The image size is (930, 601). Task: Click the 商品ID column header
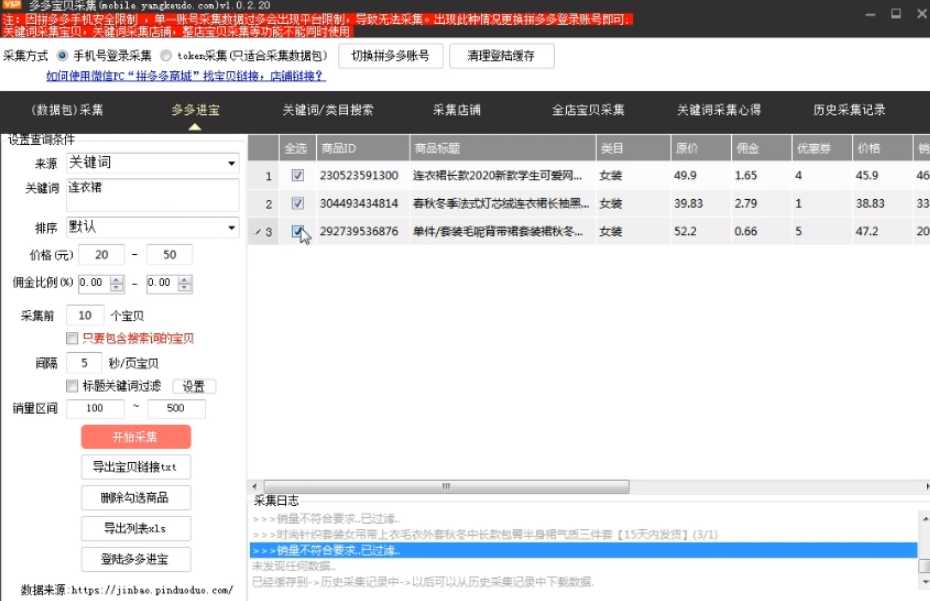(x=362, y=148)
